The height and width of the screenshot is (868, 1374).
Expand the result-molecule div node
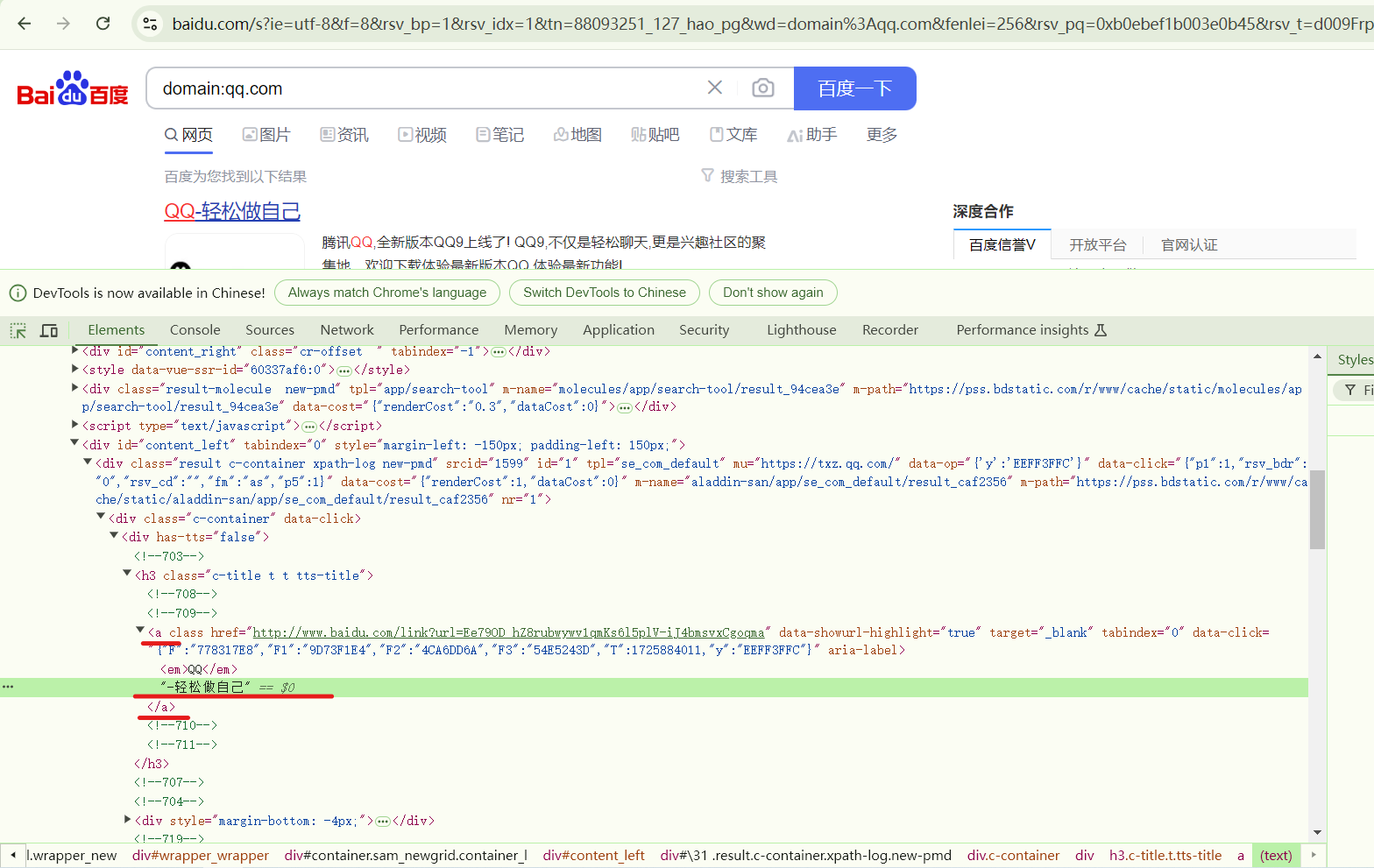coord(74,388)
